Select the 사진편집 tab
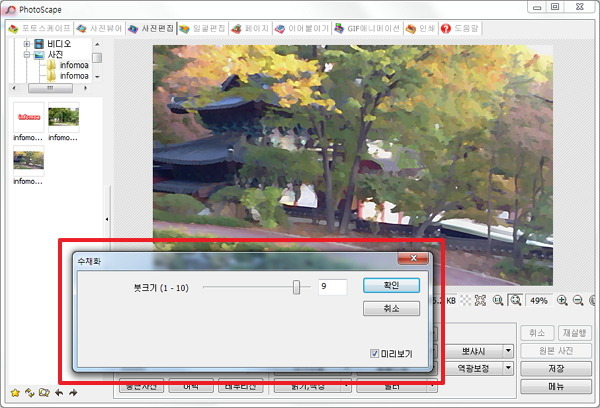600x408 pixels. tap(151, 28)
